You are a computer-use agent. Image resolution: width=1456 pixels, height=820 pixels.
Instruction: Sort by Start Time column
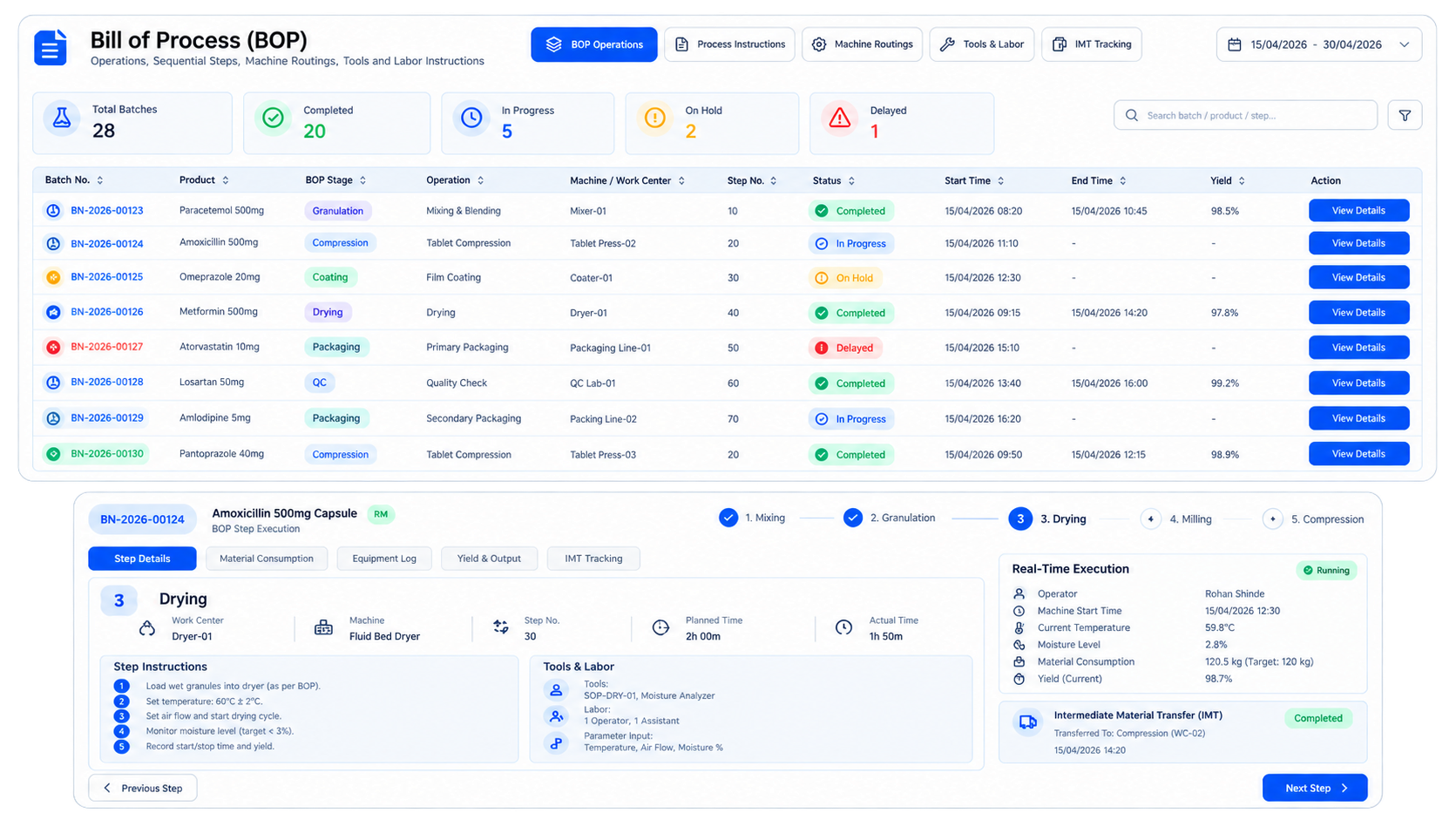pyautogui.click(x=1001, y=180)
